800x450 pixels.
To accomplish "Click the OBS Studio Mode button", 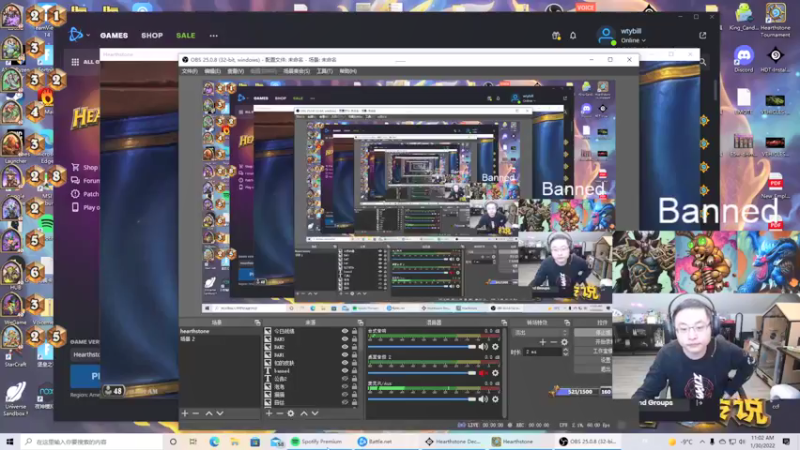I will [594, 351].
